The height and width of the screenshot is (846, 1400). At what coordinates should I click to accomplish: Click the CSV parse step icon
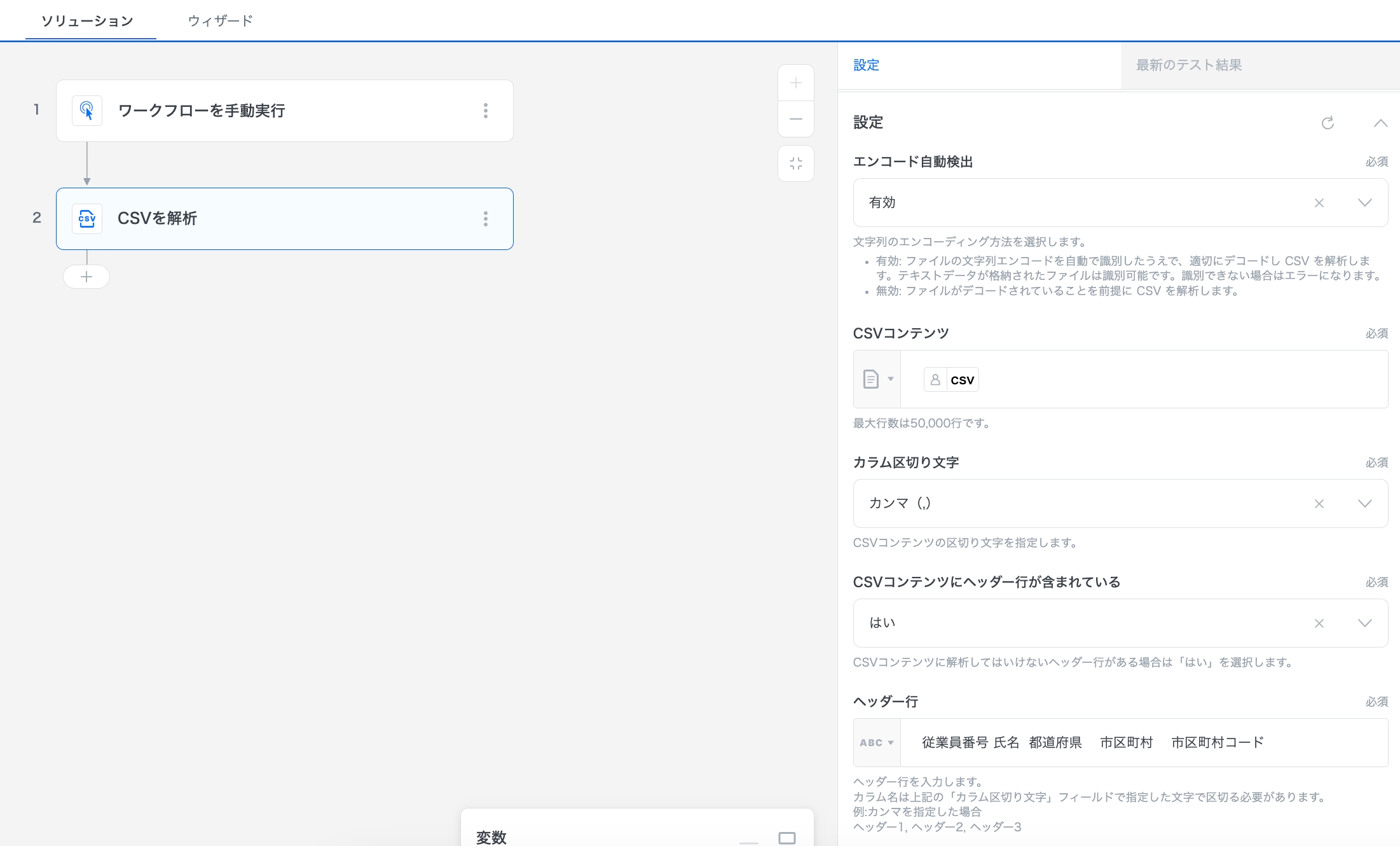(x=87, y=219)
